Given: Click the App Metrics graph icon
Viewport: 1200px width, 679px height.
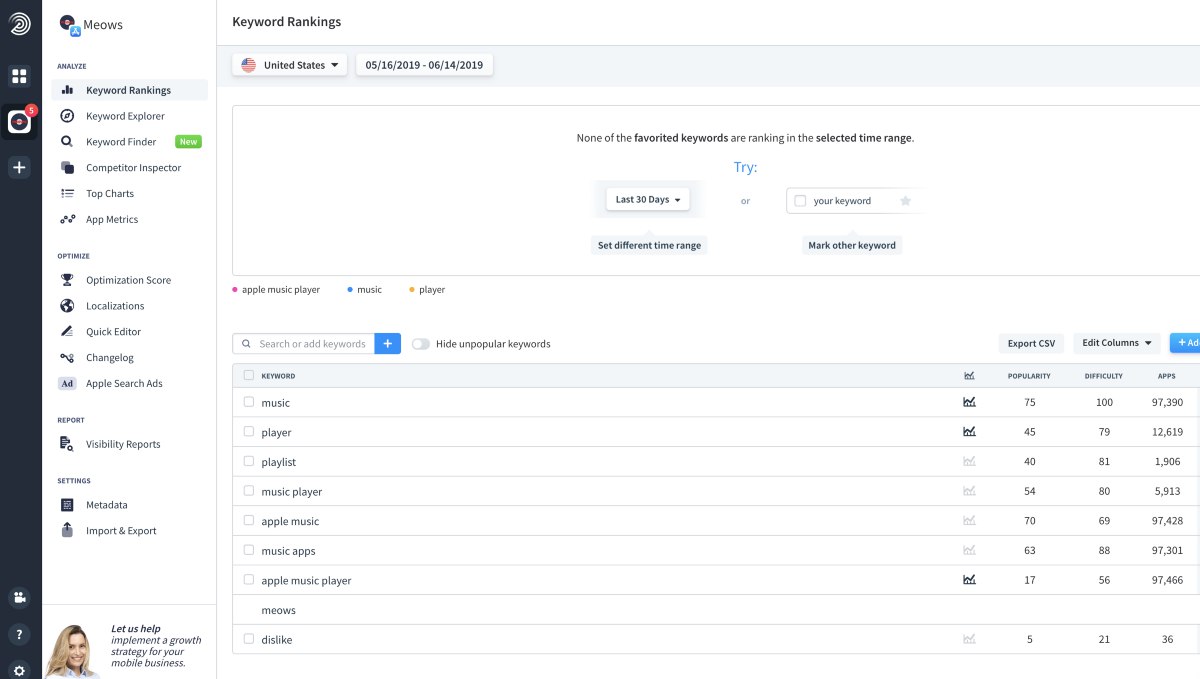Looking at the screenshot, I should pyautogui.click(x=67, y=220).
